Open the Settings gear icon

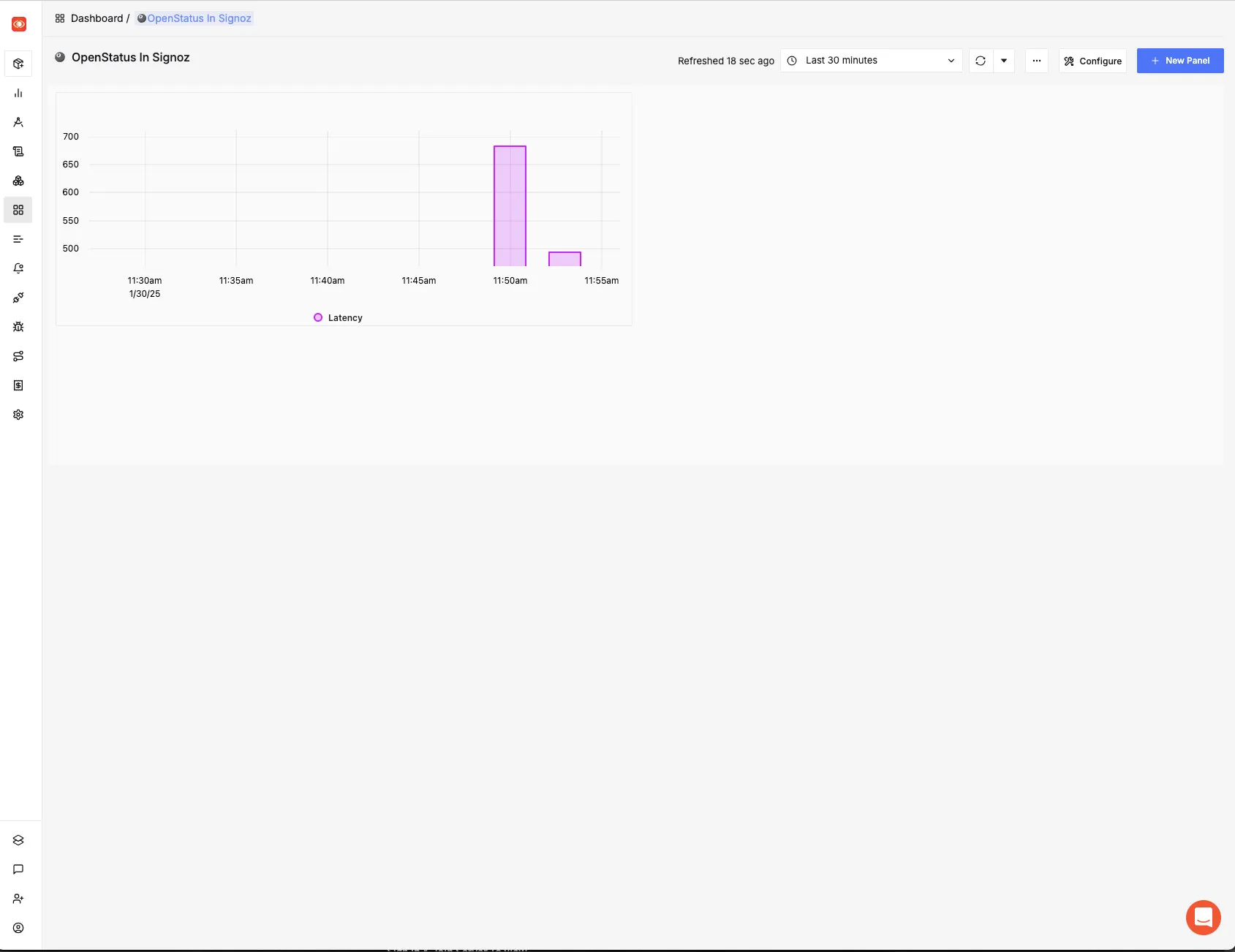19,415
